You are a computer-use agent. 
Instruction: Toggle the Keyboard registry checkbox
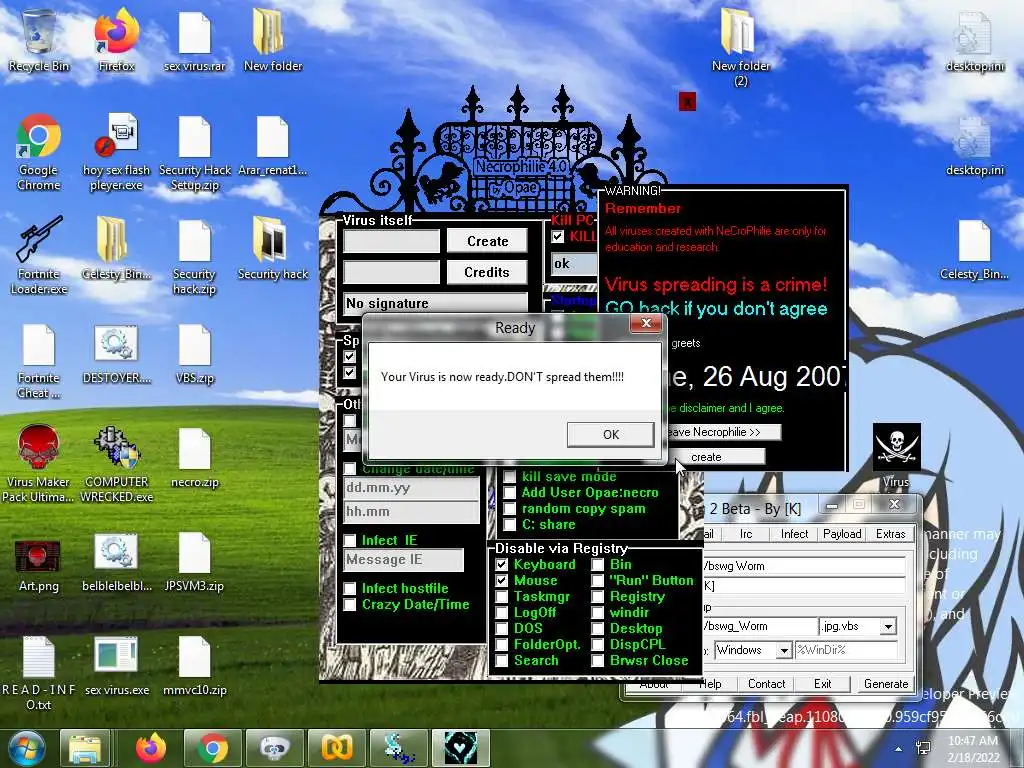(x=502, y=564)
